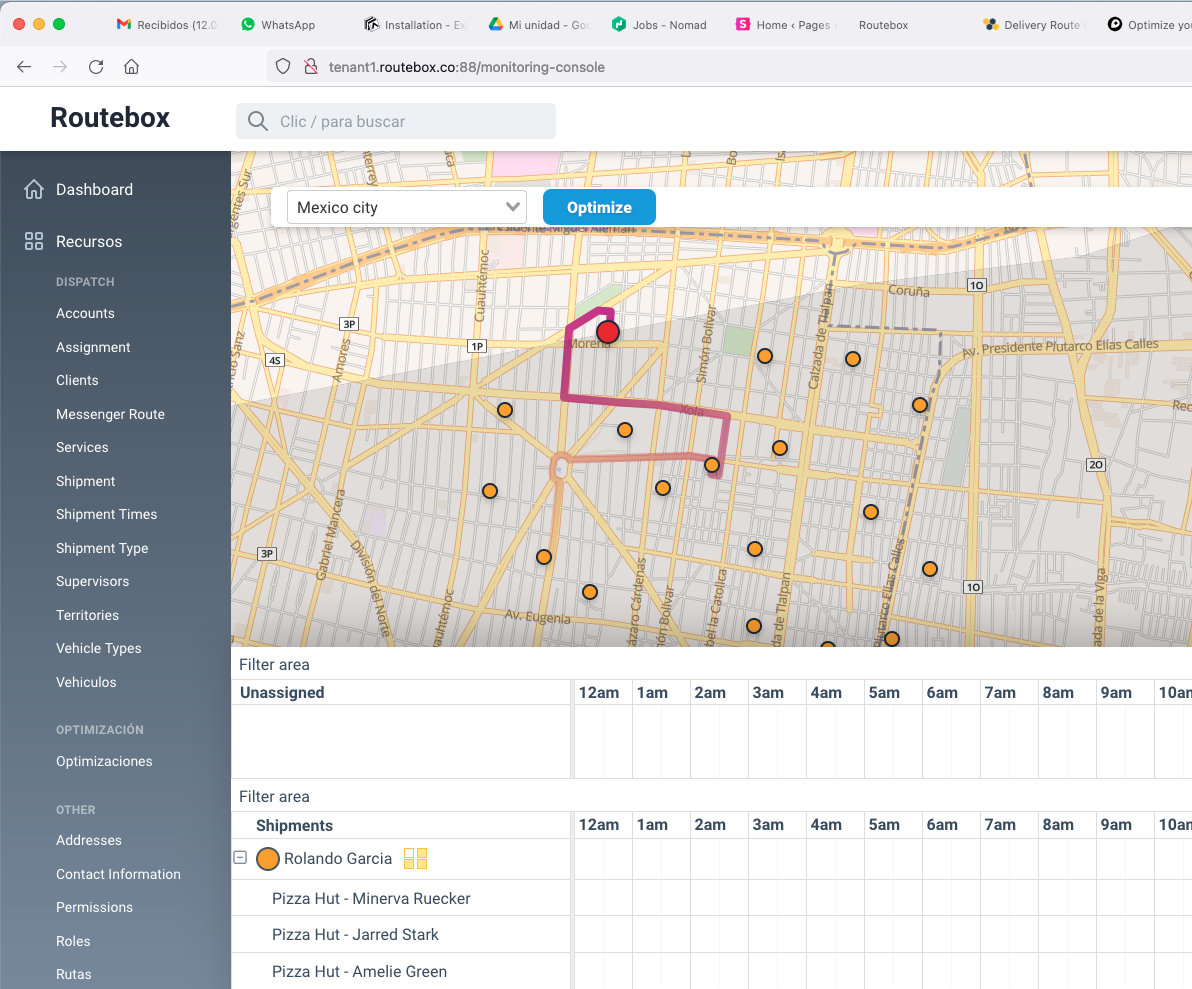Click the yellow grid icon beside Rolando Garcia
Viewport: 1192px width, 989px height.
[x=415, y=858]
